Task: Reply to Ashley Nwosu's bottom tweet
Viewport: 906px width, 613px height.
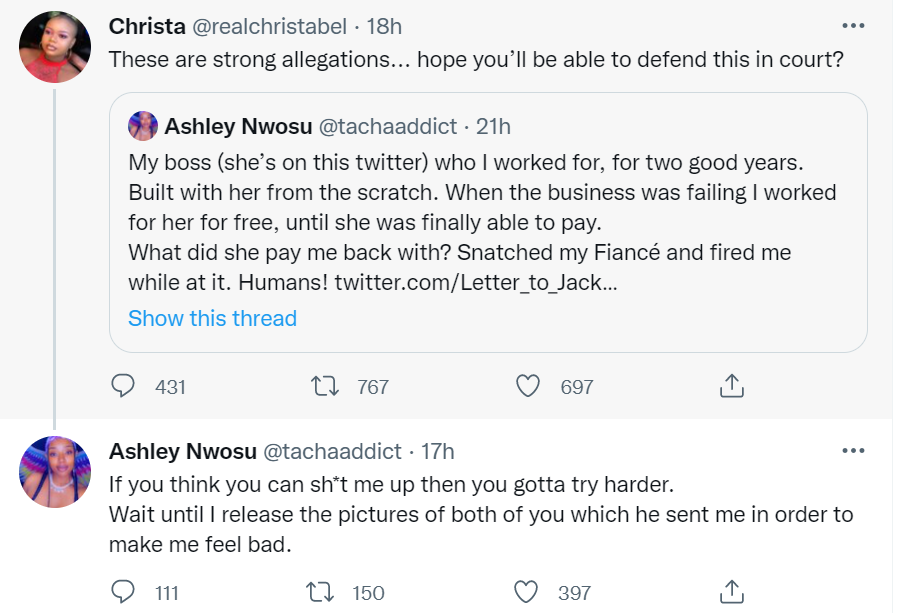Action: point(123,592)
